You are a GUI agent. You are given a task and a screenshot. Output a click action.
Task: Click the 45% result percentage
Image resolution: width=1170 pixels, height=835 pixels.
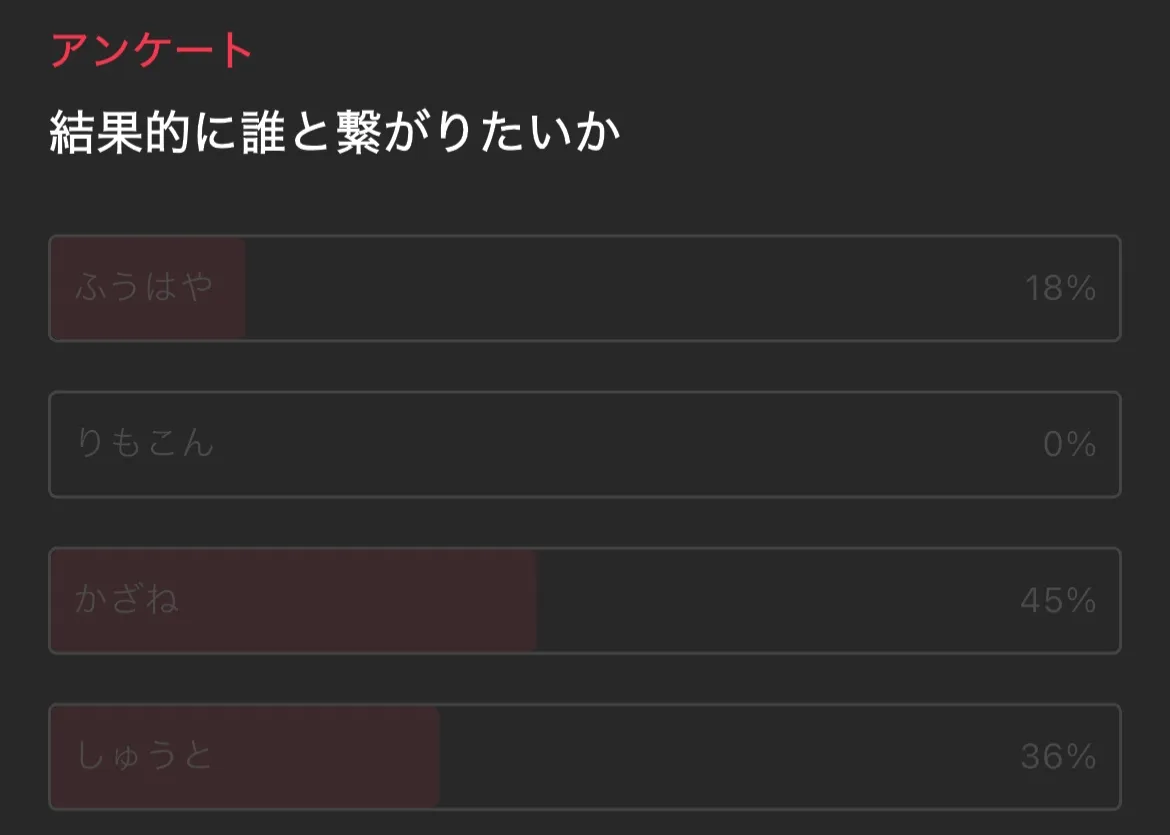pyautogui.click(x=1058, y=601)
